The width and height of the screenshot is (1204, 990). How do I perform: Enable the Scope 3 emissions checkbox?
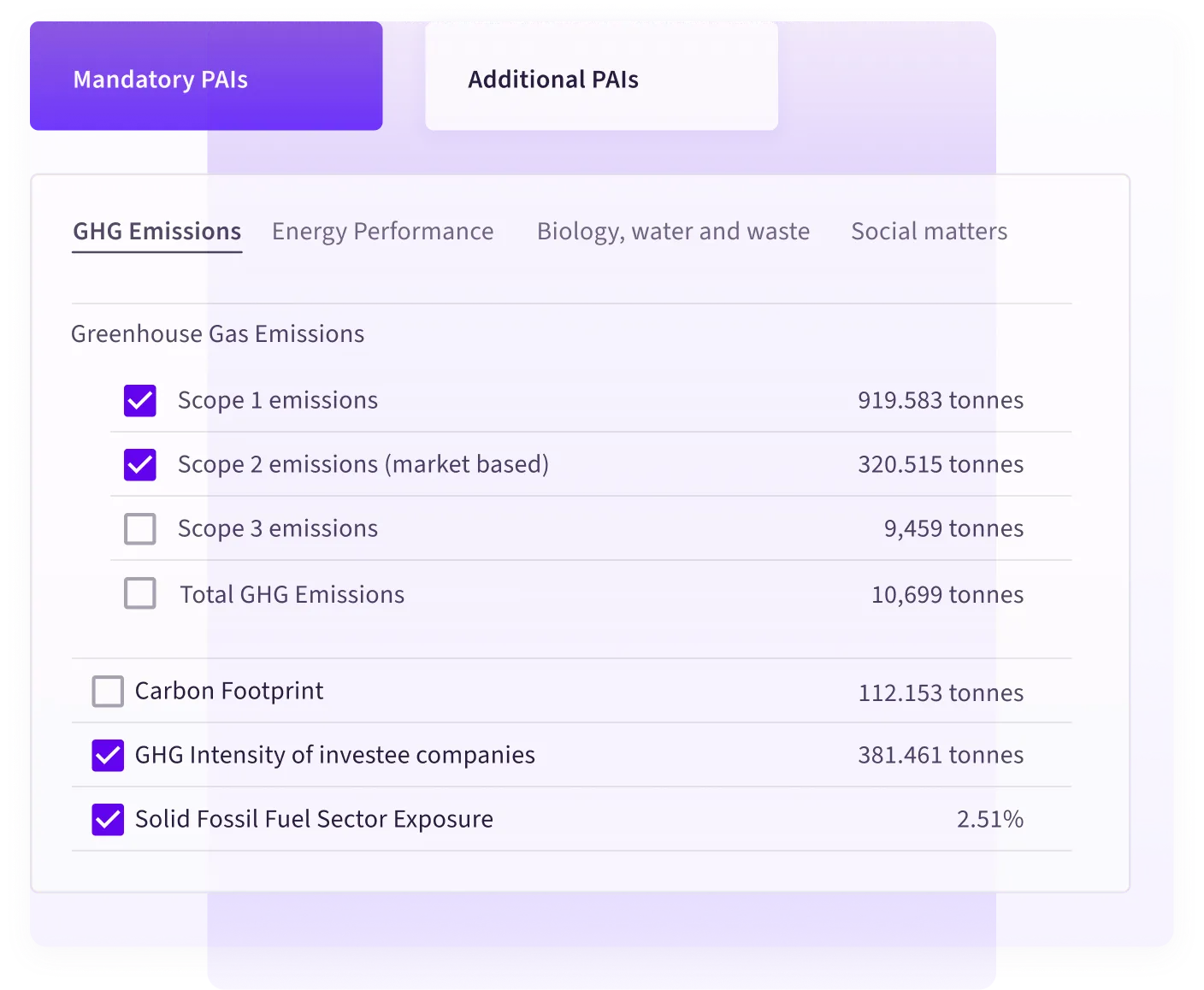coord(139,528)
